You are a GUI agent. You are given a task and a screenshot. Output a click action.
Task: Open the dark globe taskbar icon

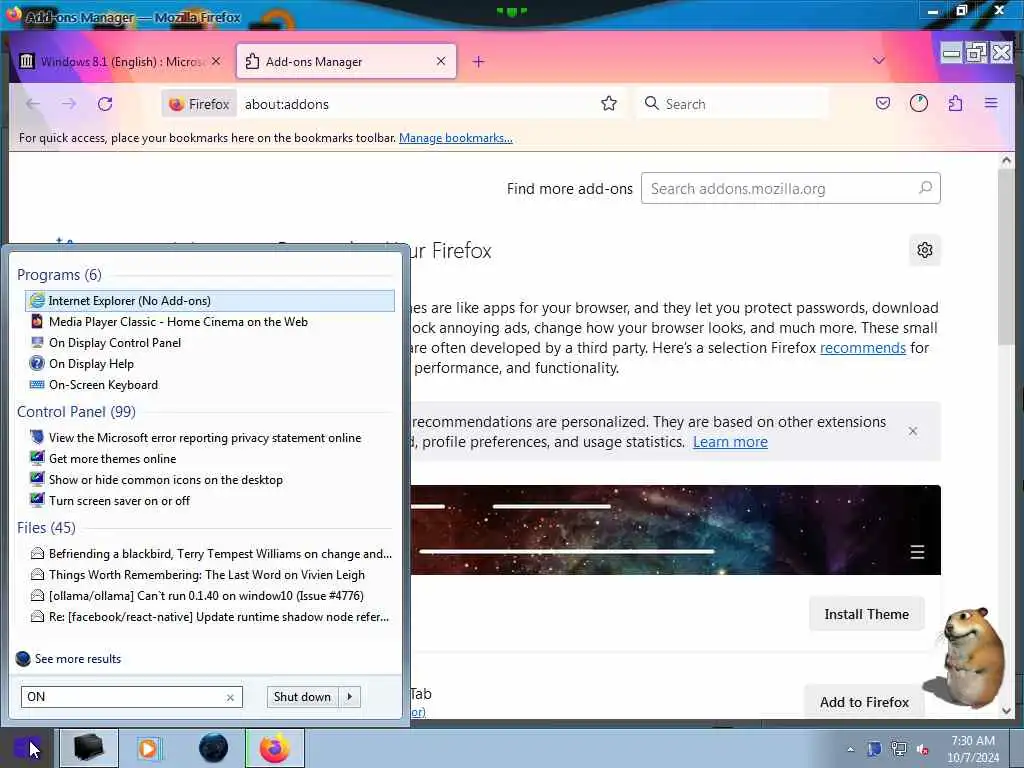(213, 748)
